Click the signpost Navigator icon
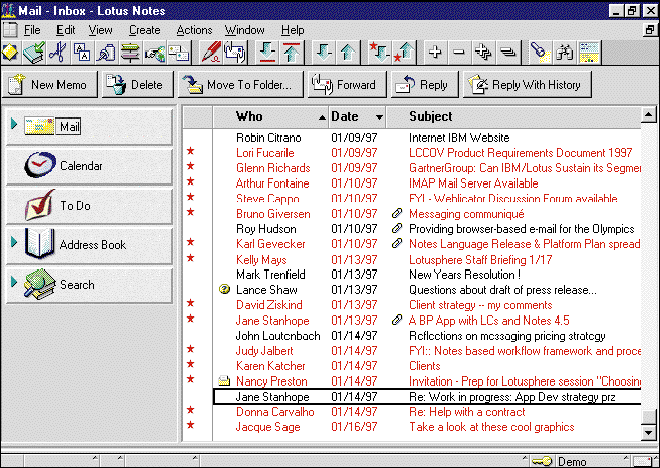 (130, 53)
